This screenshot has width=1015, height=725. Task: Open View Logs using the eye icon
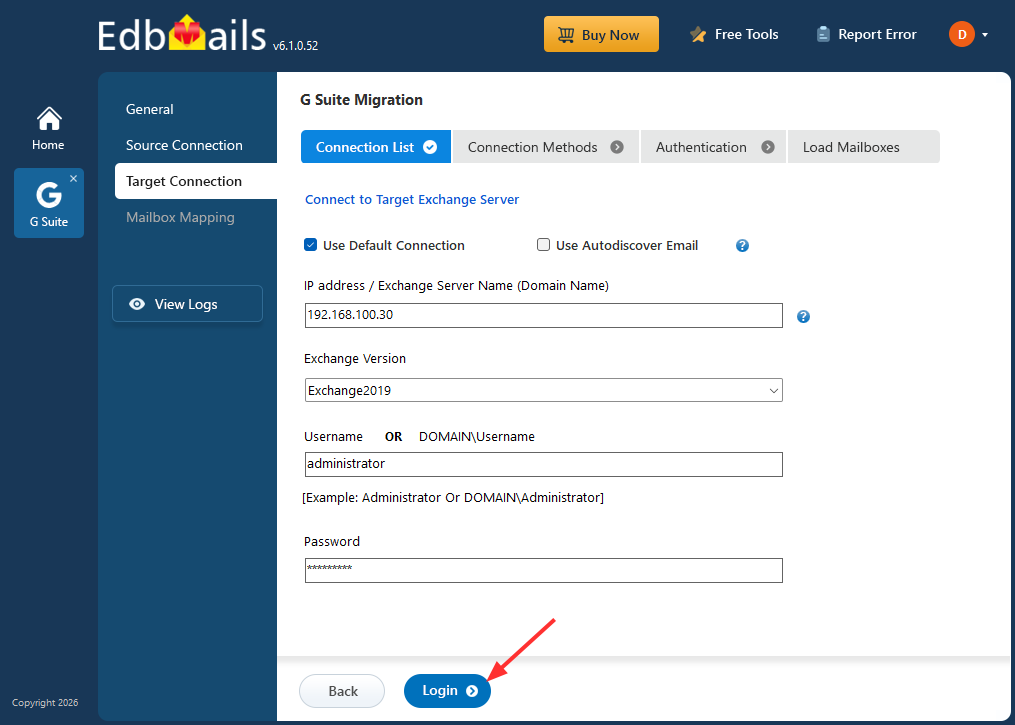coord(137,304)
